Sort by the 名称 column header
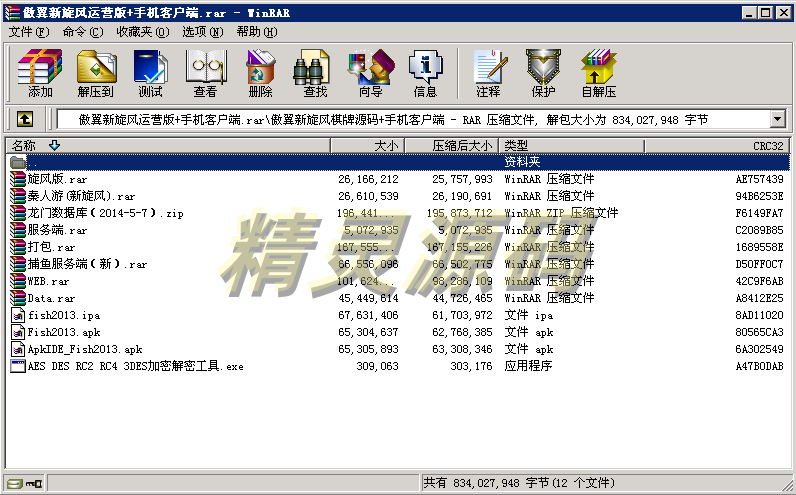796x495 pixels. point(168,146)
